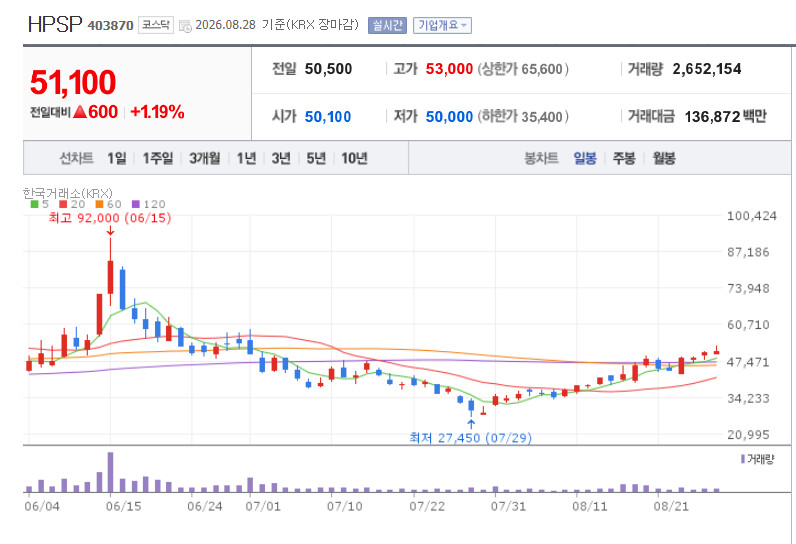Click the +1.19% change rate
796x544 pixels.
157,112
